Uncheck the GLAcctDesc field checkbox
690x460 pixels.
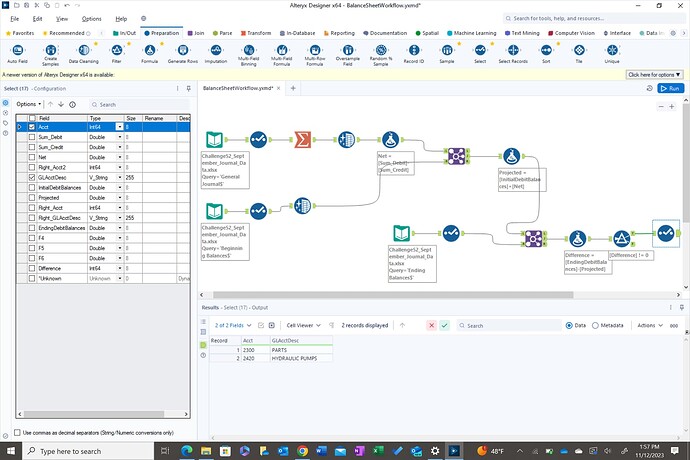(x=32, y=177)
